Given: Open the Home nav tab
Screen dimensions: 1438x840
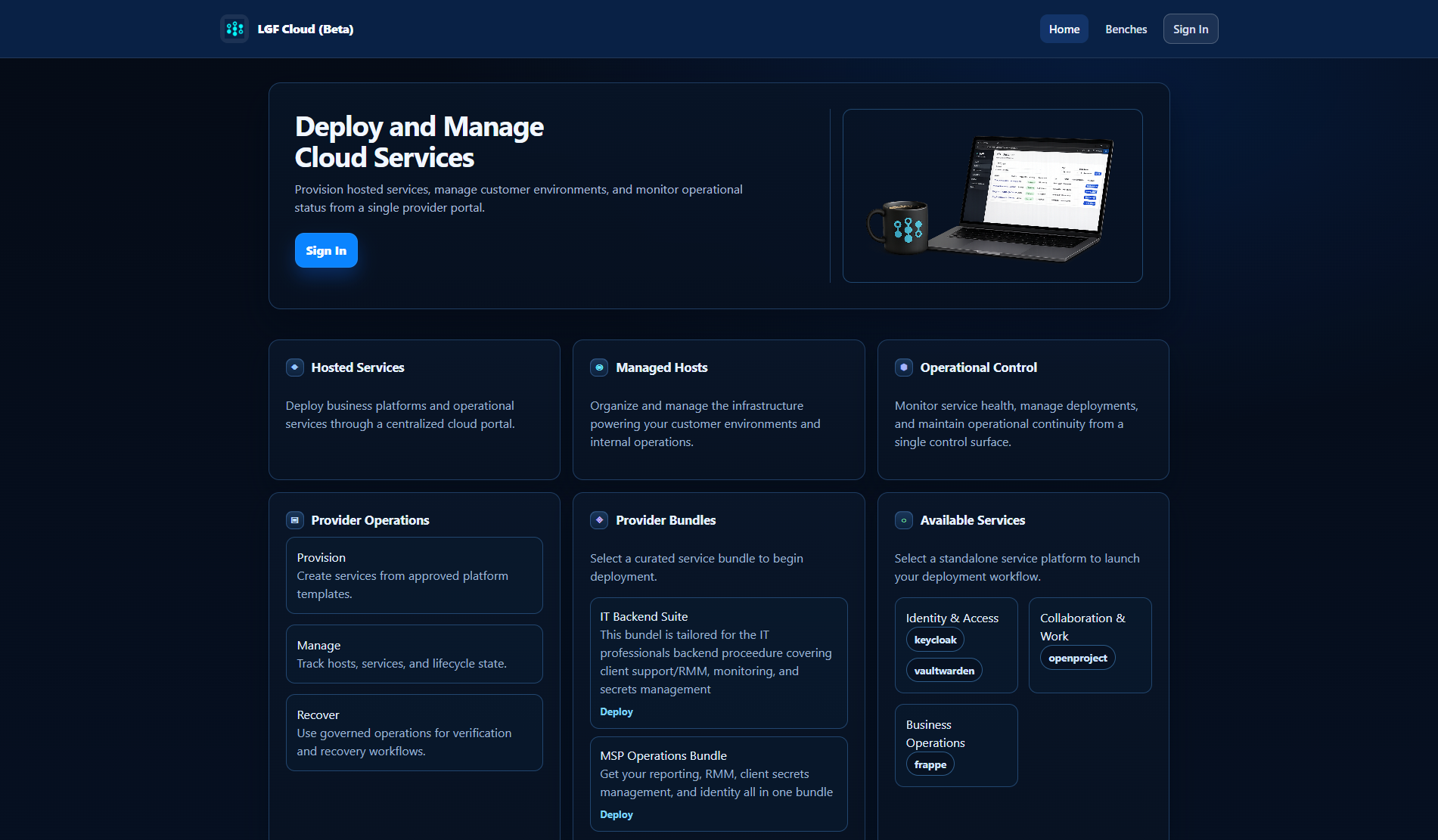Looking at the screenshot, I should tap(1064, 29).
